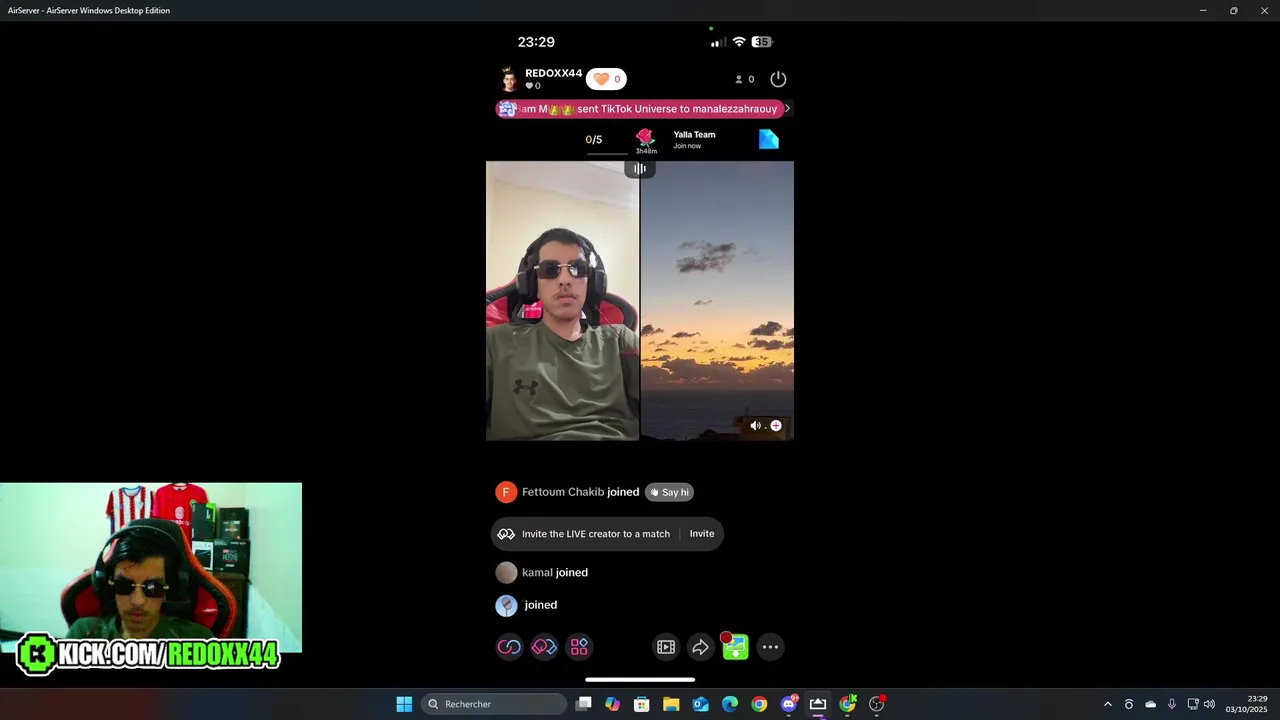Open Outlook from the taskbar
Viewport: 1280px width, 720px height.
701,704
